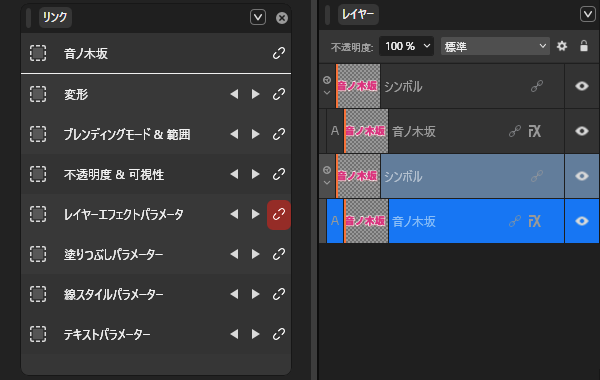Image resolution: width=600 pixels, height=380 pixels.
Task: Toggle the link icon for 塗りつぶしパラメーター
Action: click(x=279, y=254)
